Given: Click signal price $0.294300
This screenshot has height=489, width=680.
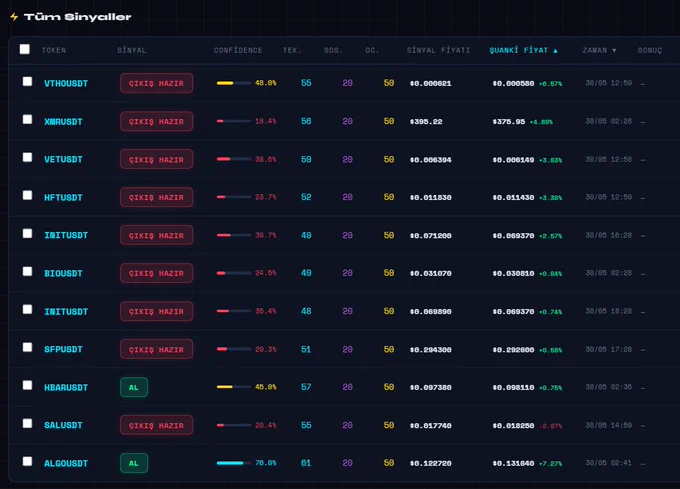Looking at the screenshot, I should click(x=430, y=349).
